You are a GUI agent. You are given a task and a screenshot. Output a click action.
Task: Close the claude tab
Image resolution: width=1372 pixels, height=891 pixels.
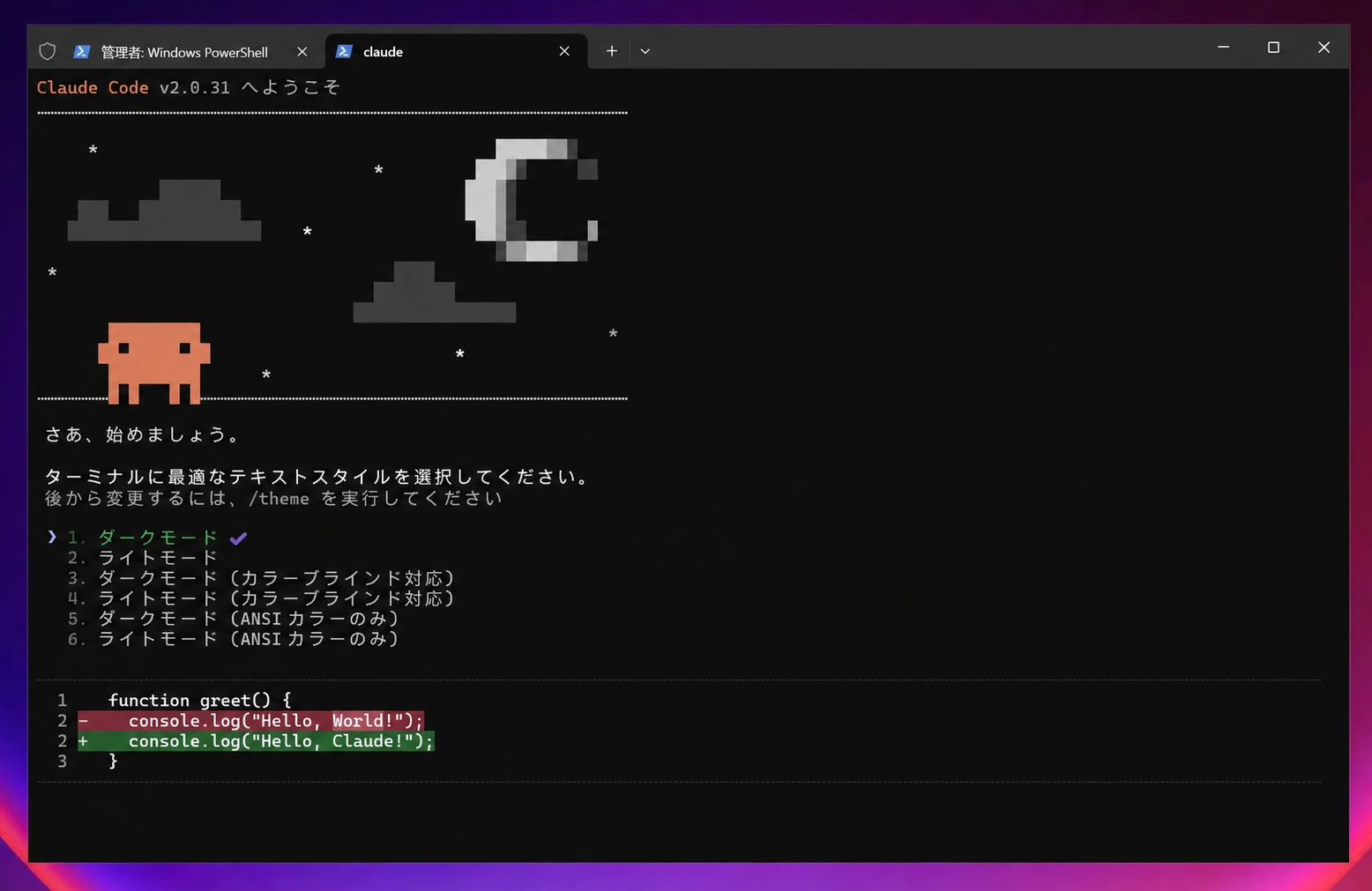click(564, 51)
